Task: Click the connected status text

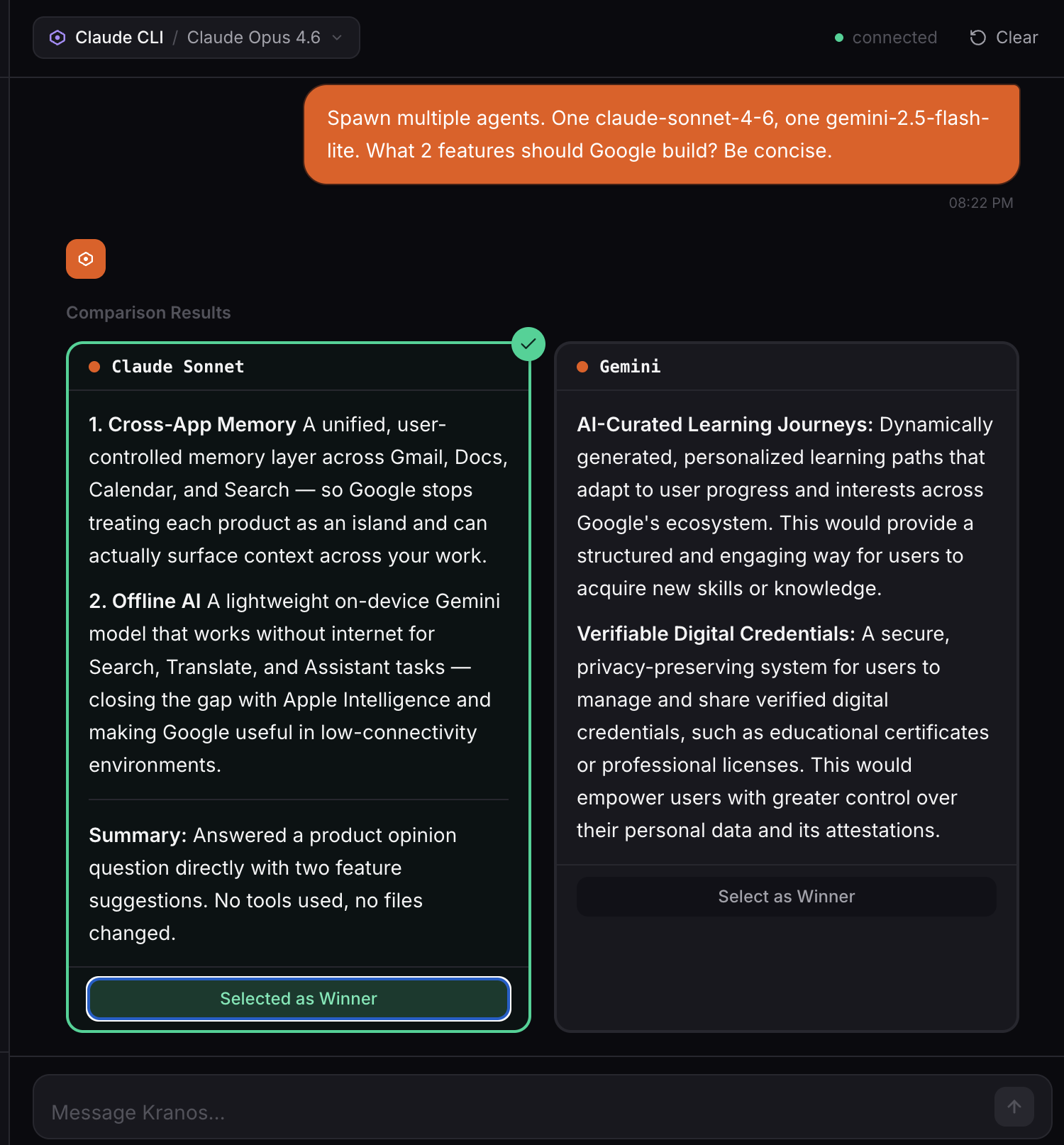Action: [x=894, y=38]
